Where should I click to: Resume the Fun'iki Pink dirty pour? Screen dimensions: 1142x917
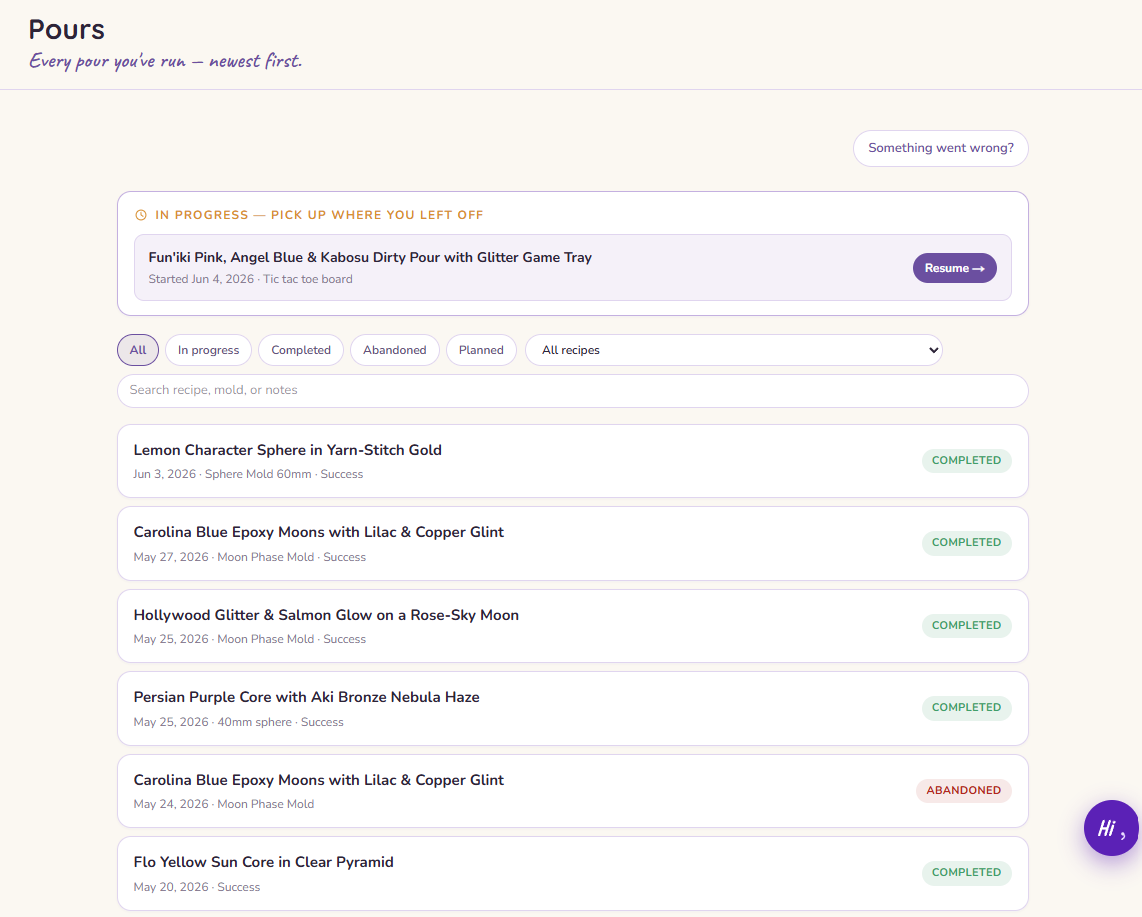pyautogui.click(x=954, y=268)
